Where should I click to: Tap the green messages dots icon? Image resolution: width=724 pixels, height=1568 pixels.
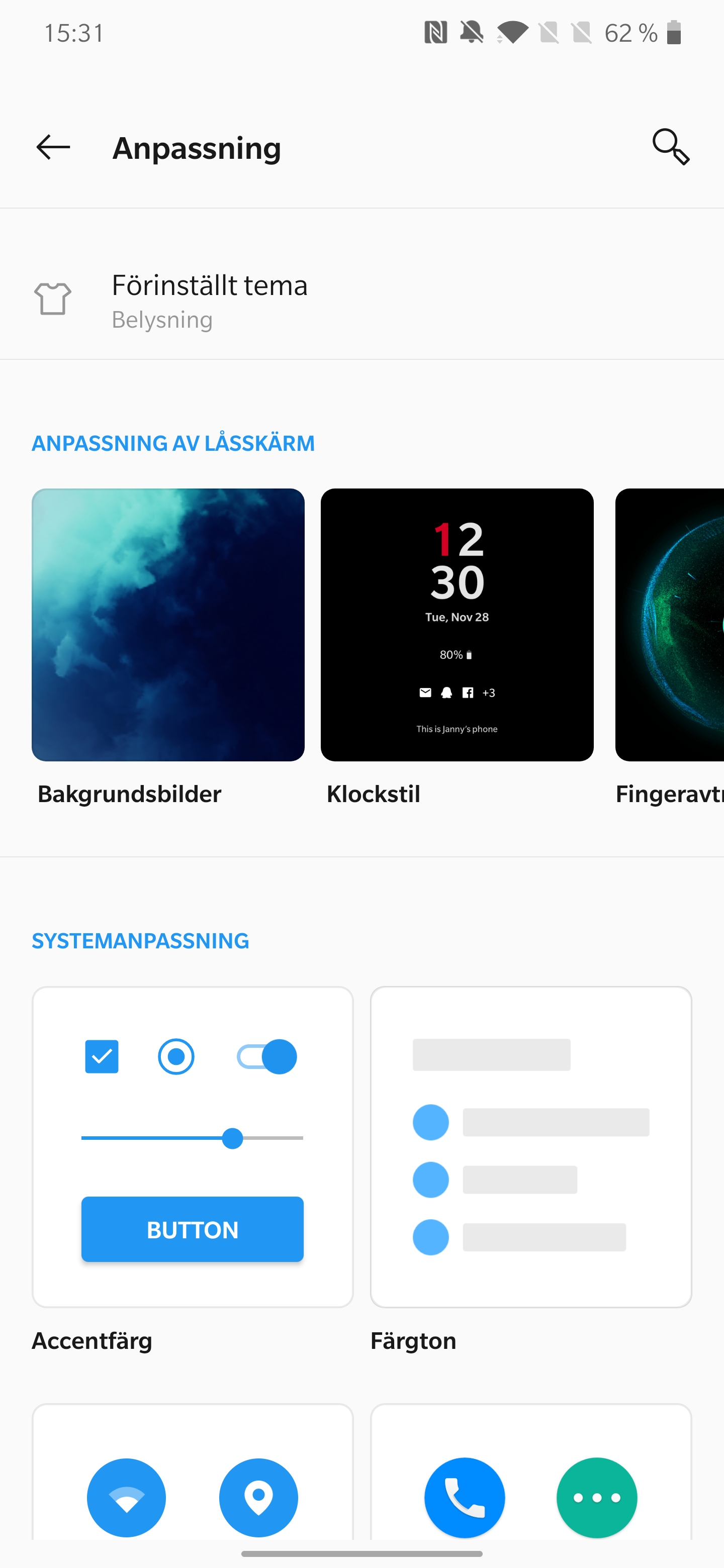pyautogui.click(x=597, y=1498)
